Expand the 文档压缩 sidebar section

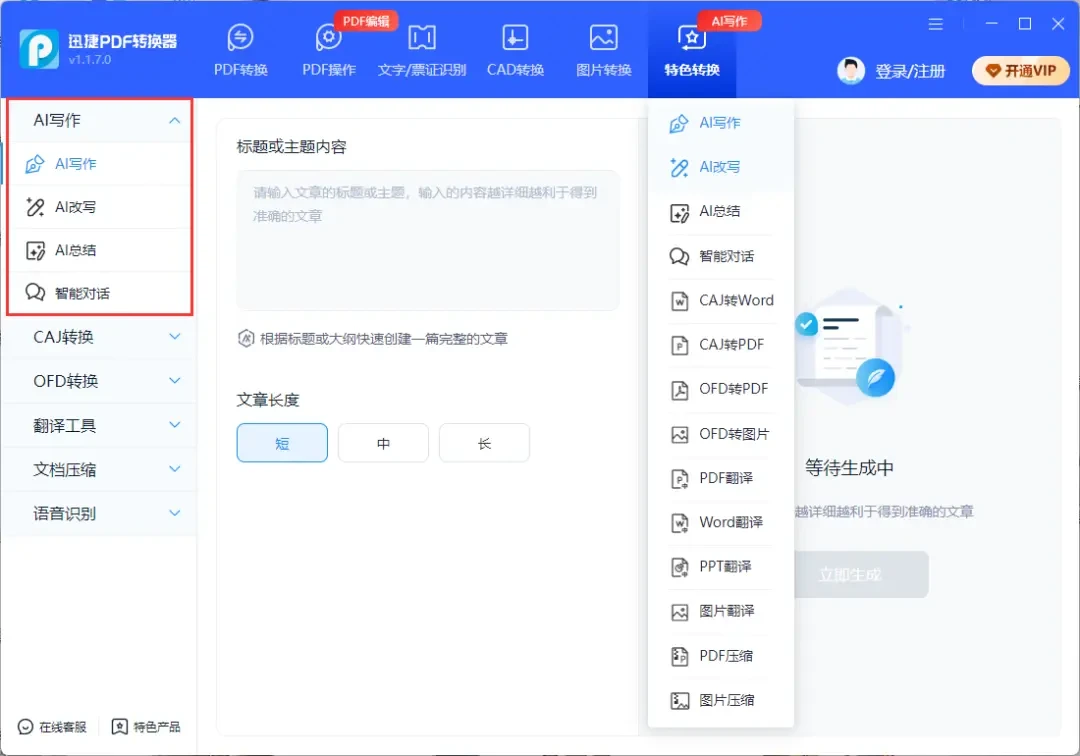pyautogui.click(x=175, y=469)
